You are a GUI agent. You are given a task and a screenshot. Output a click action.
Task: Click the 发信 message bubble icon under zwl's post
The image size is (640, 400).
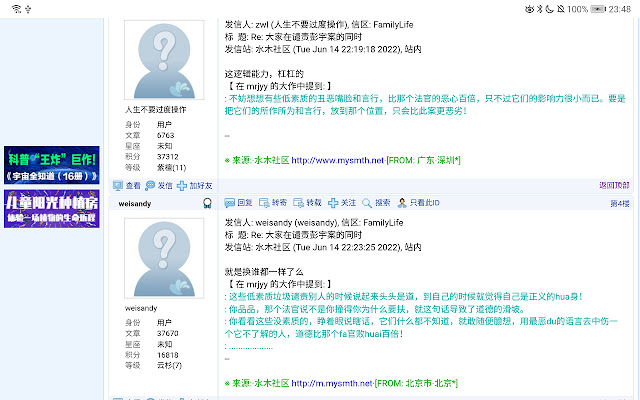150,186
